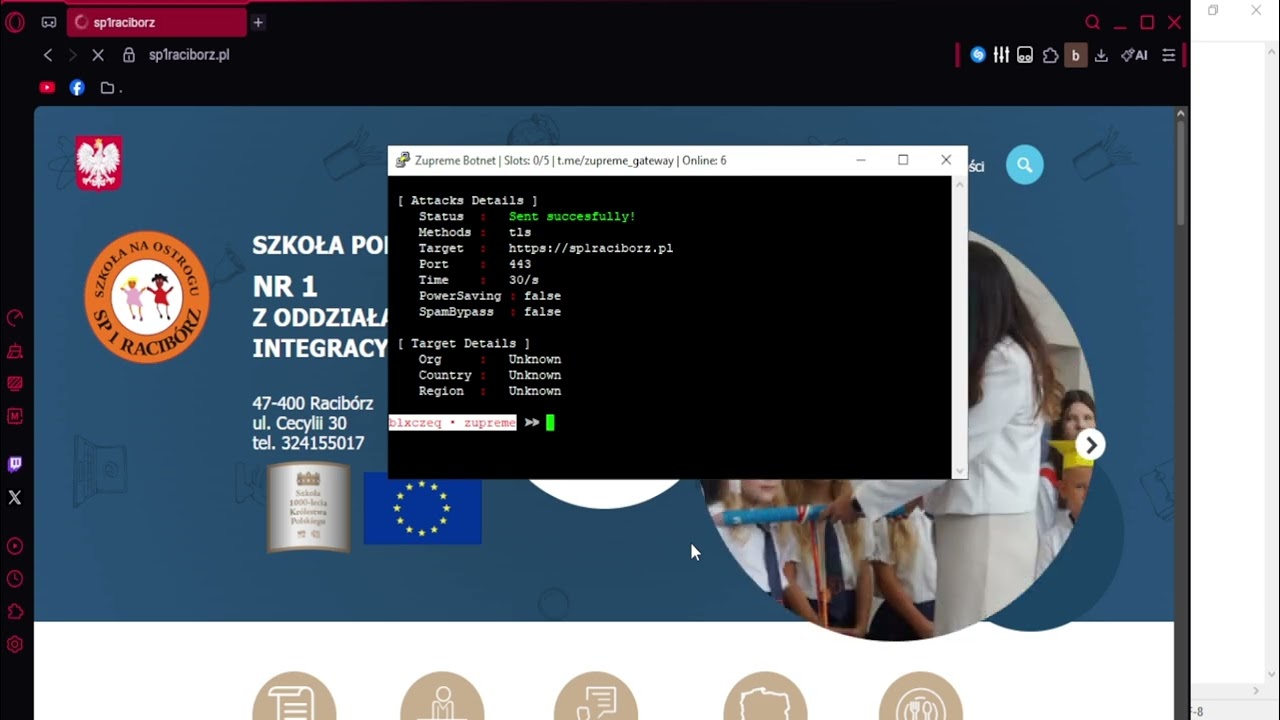Click the Shazam extension icon
Viewport: 1280px width, 720px height.
click(x=978, y=55)
